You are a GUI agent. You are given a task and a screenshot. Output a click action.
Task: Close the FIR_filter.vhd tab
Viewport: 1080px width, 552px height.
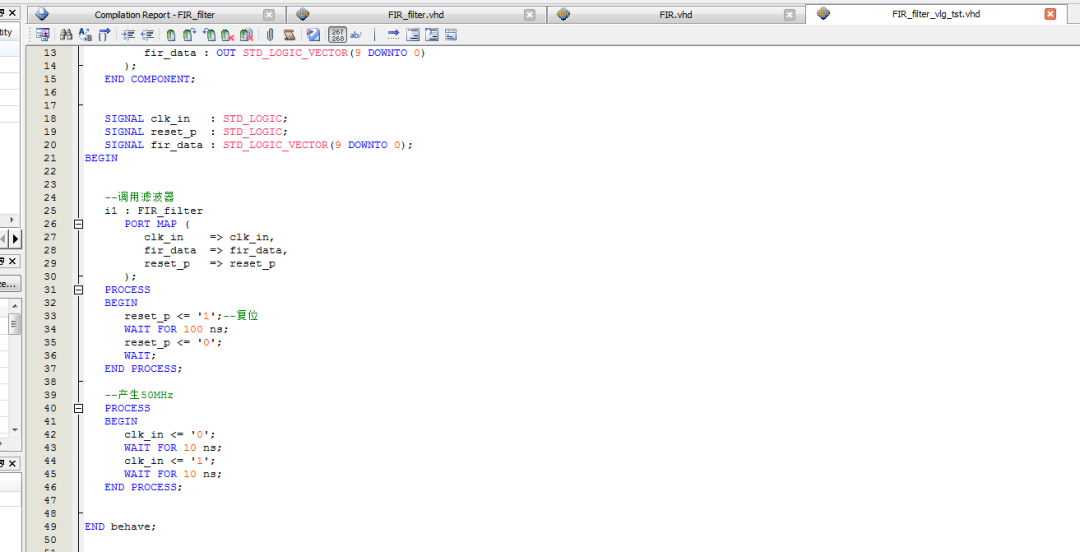click(529, 15)
